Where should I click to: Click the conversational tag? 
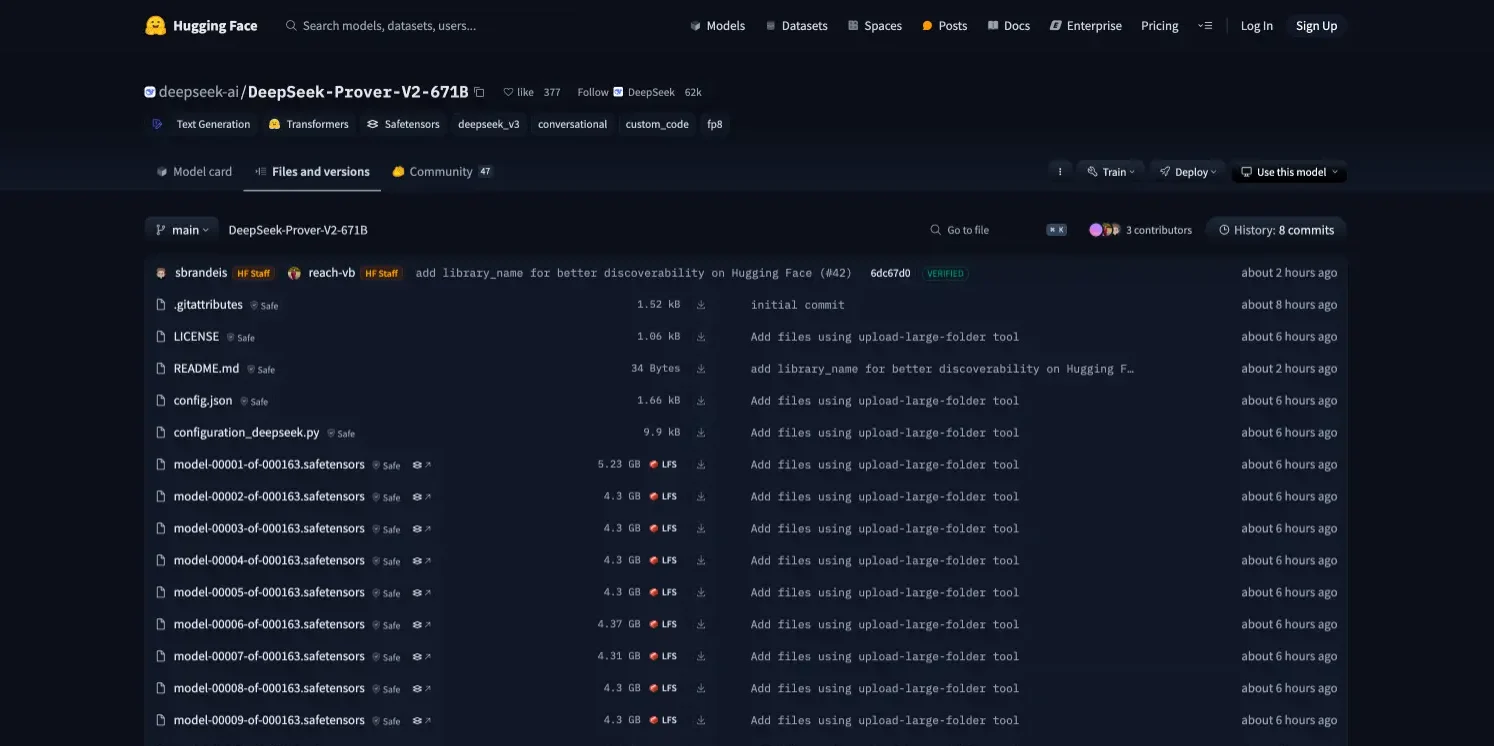coord(572,125)
